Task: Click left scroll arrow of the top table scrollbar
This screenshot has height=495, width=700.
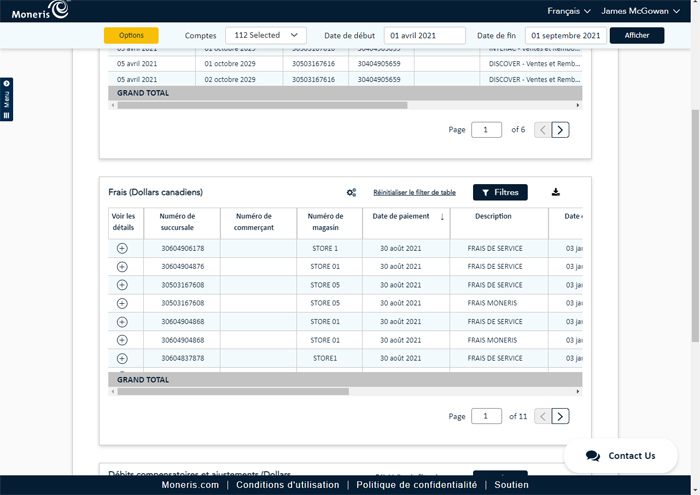Action: [x=113, y=105]
